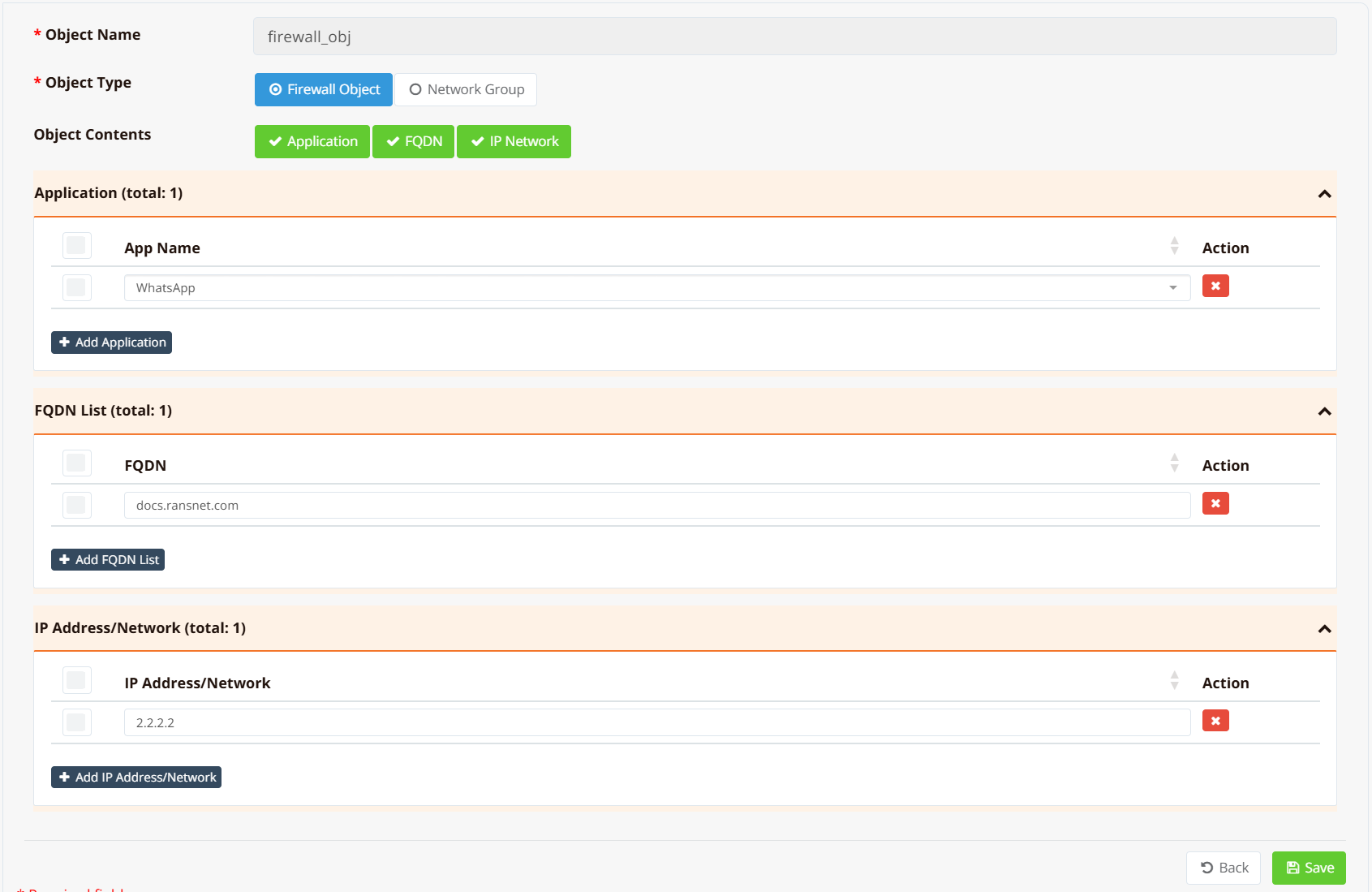Collapse the Application section
The height and width of the screenshot is (892, 1372).
tap(1324, 194)
